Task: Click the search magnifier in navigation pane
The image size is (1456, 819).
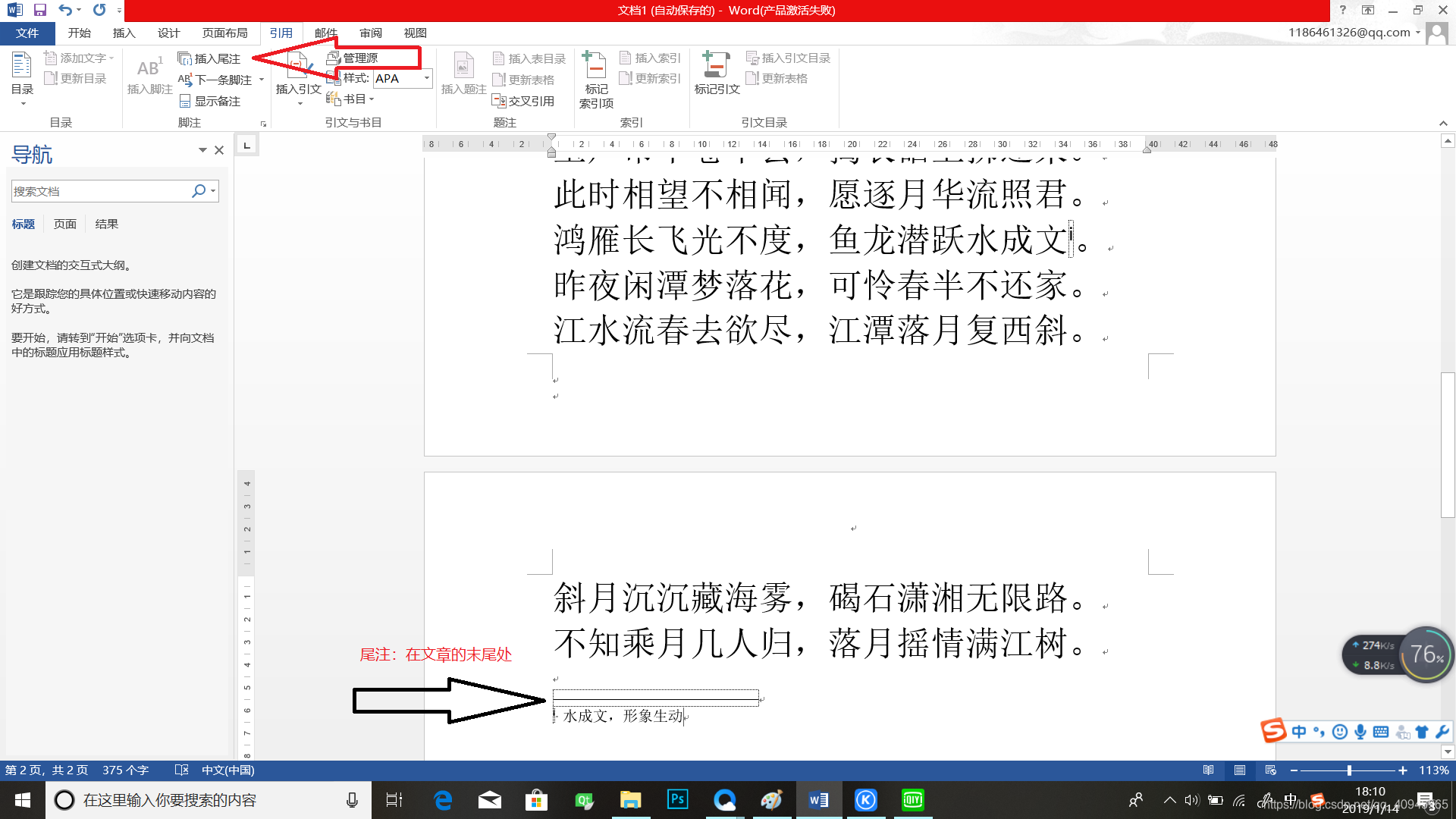Action: pyautogui.click(x=199, y=191)
